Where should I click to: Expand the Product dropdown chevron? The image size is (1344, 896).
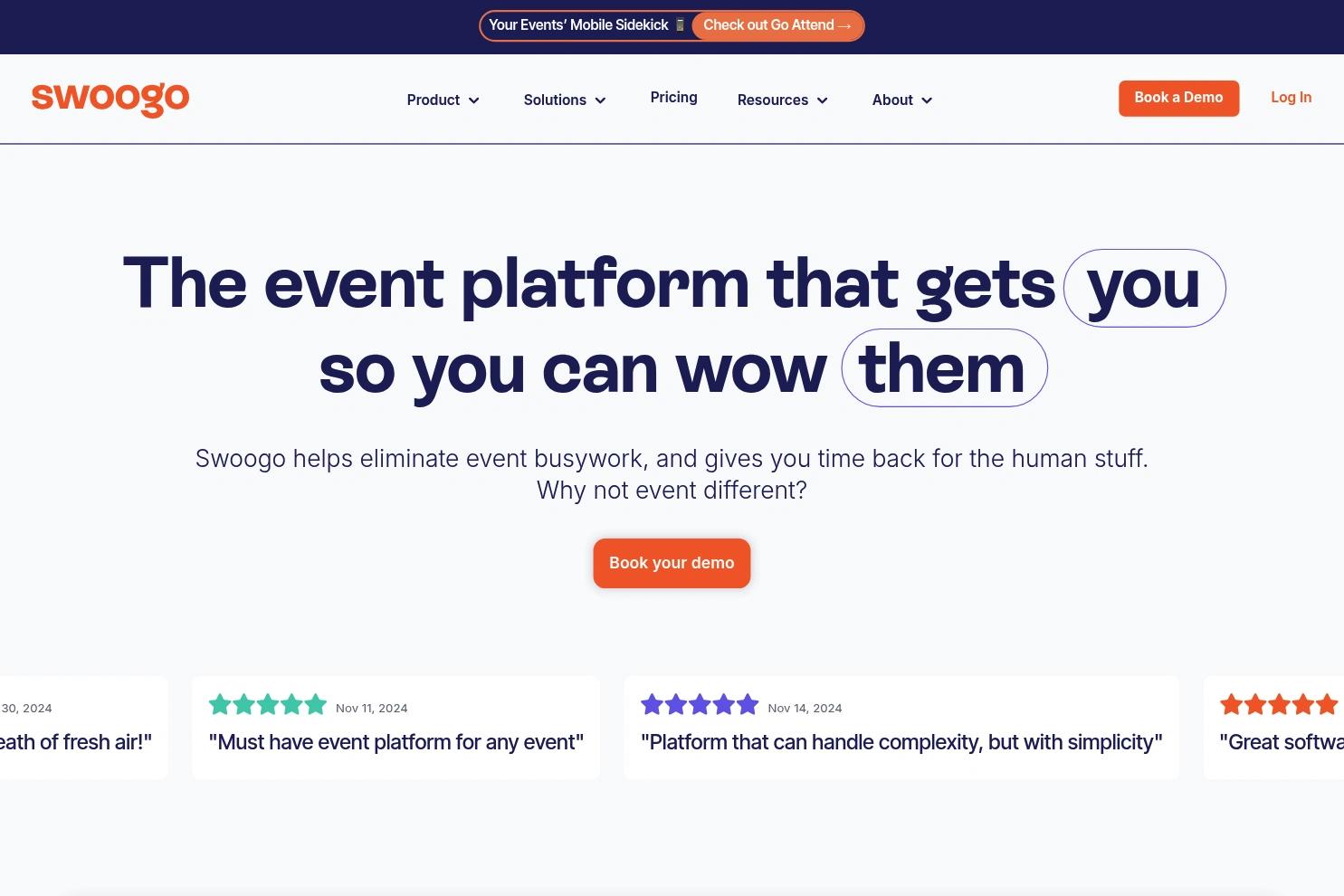click(x=473, y=100)
